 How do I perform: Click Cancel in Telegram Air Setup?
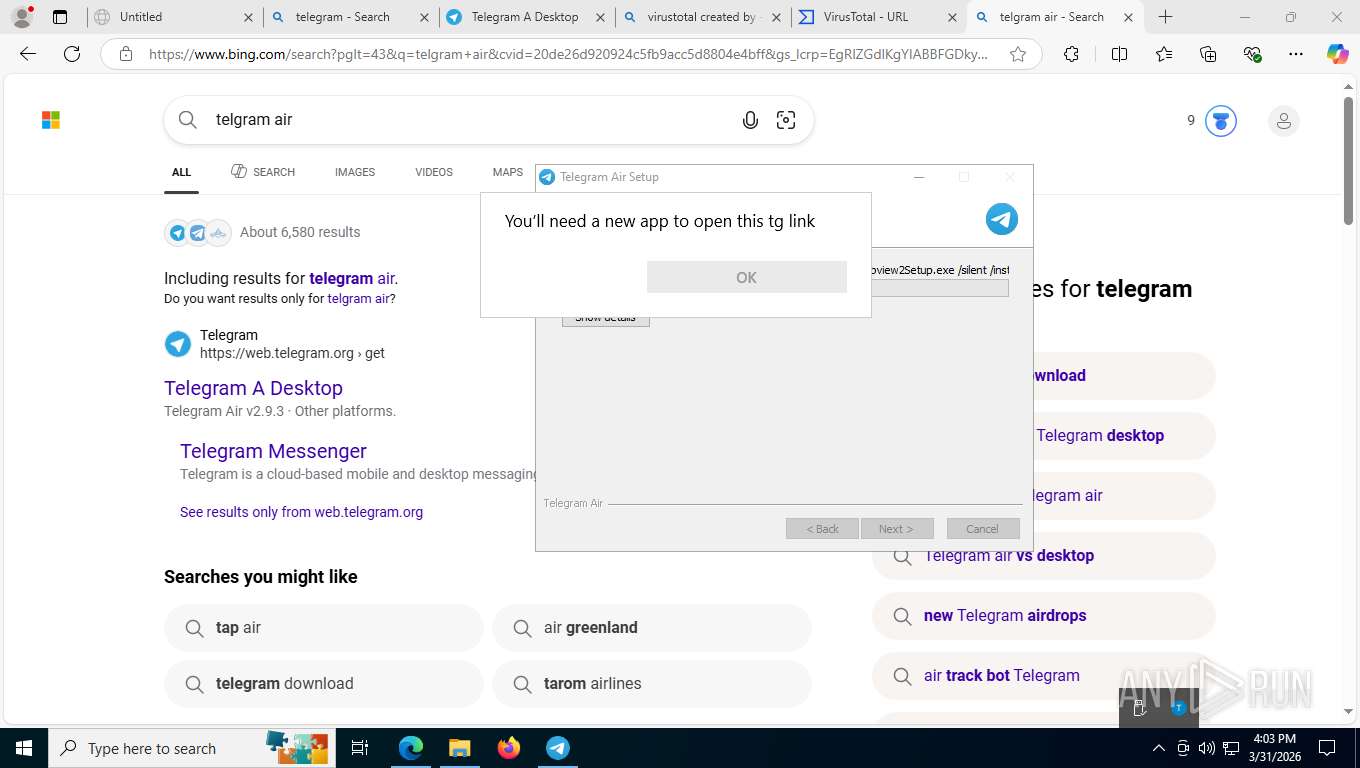[982, 528]
